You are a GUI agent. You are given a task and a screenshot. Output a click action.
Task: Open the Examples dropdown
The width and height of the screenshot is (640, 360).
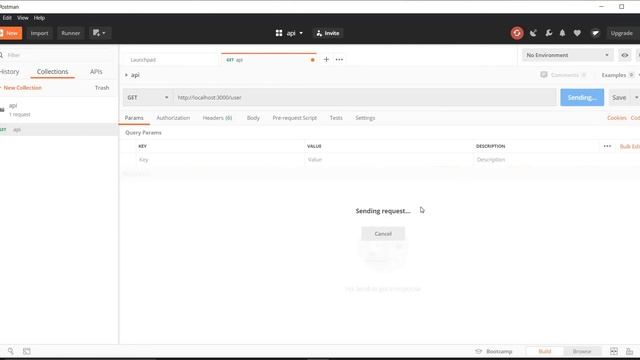(618, 75)
